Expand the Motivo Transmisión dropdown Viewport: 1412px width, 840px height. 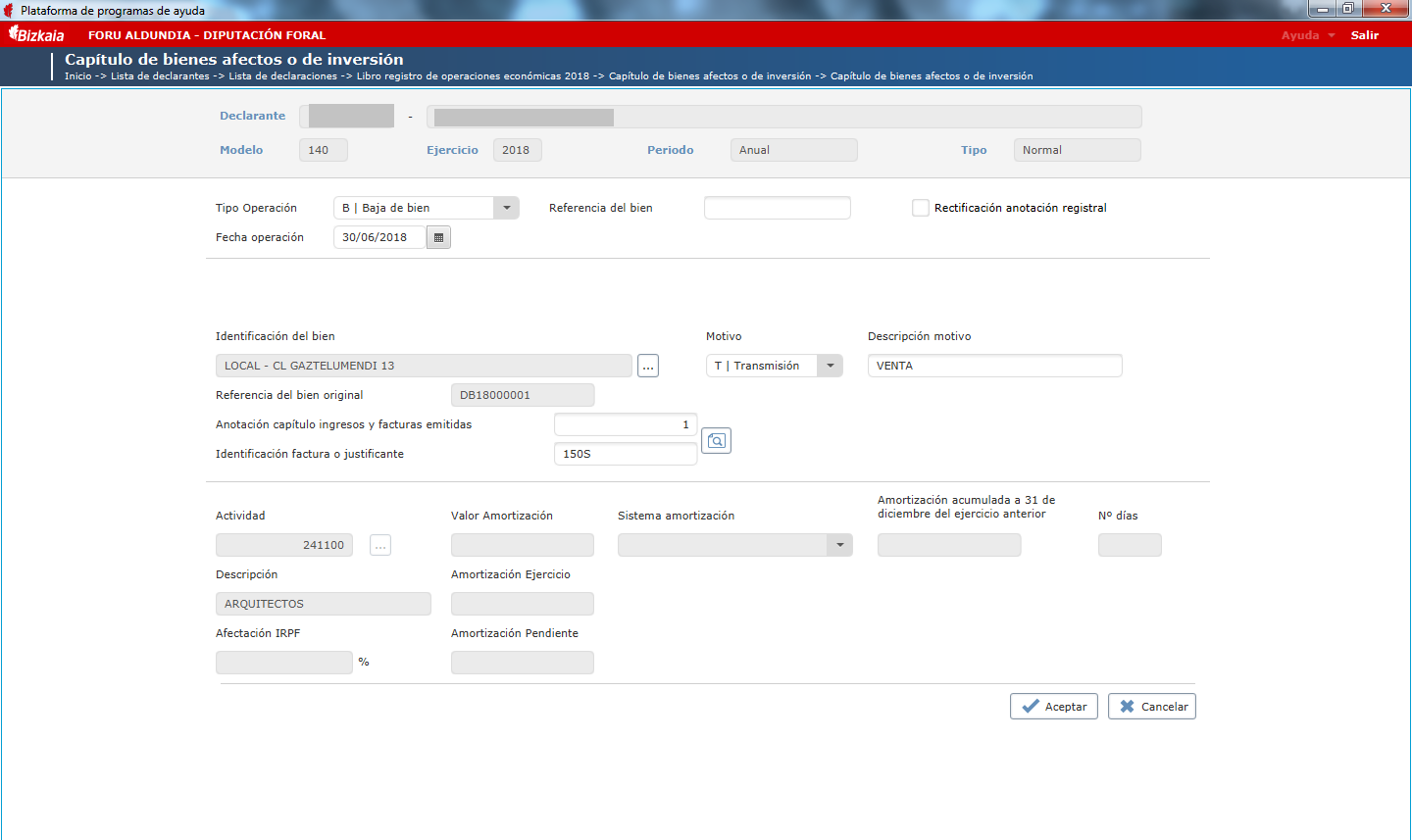(831, 366)
